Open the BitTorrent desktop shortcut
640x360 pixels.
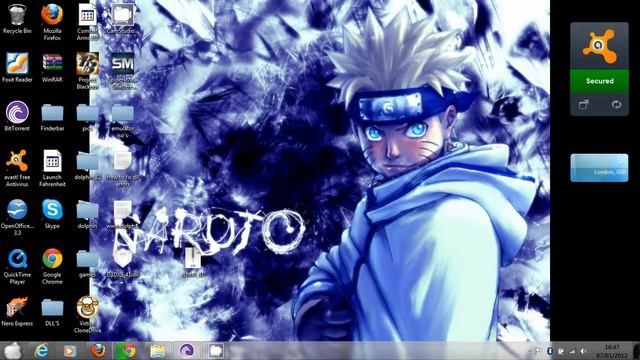coord(17,116)
